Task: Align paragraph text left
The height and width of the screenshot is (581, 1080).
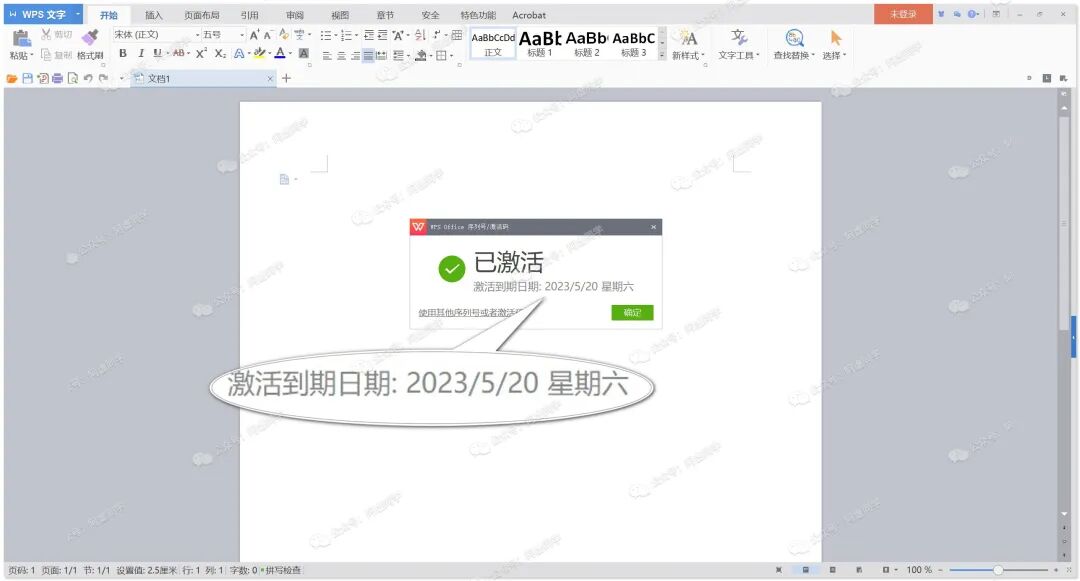Action: [327, 56]
